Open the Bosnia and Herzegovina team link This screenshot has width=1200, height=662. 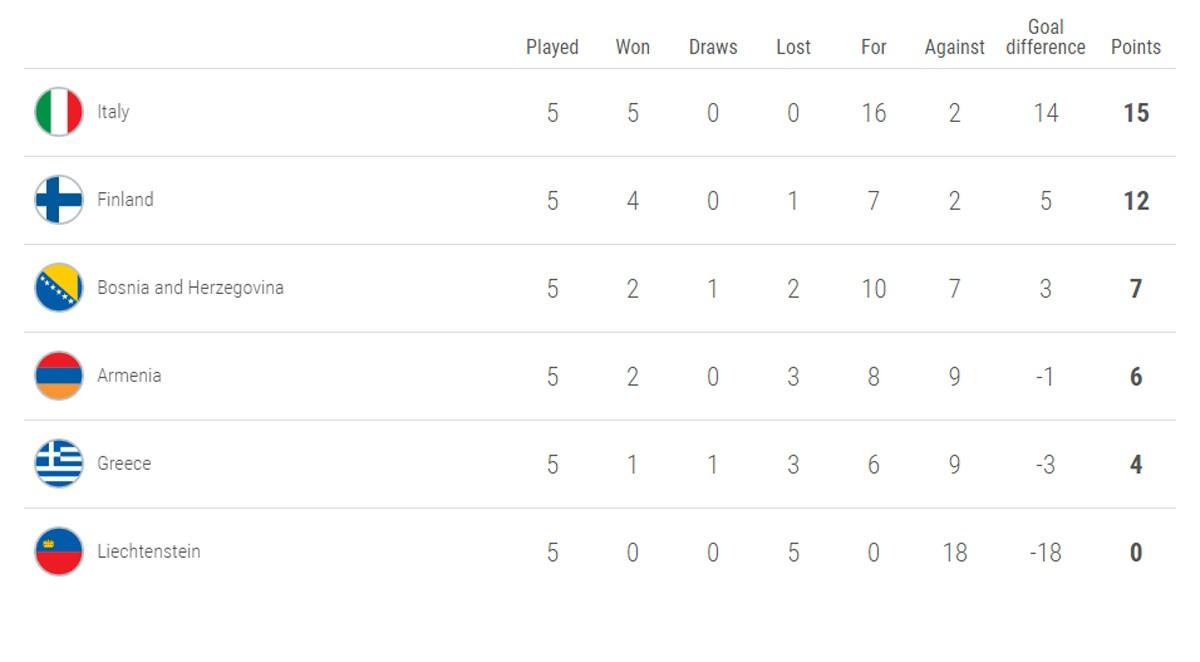pyautogui.click(x=190, y=288)
